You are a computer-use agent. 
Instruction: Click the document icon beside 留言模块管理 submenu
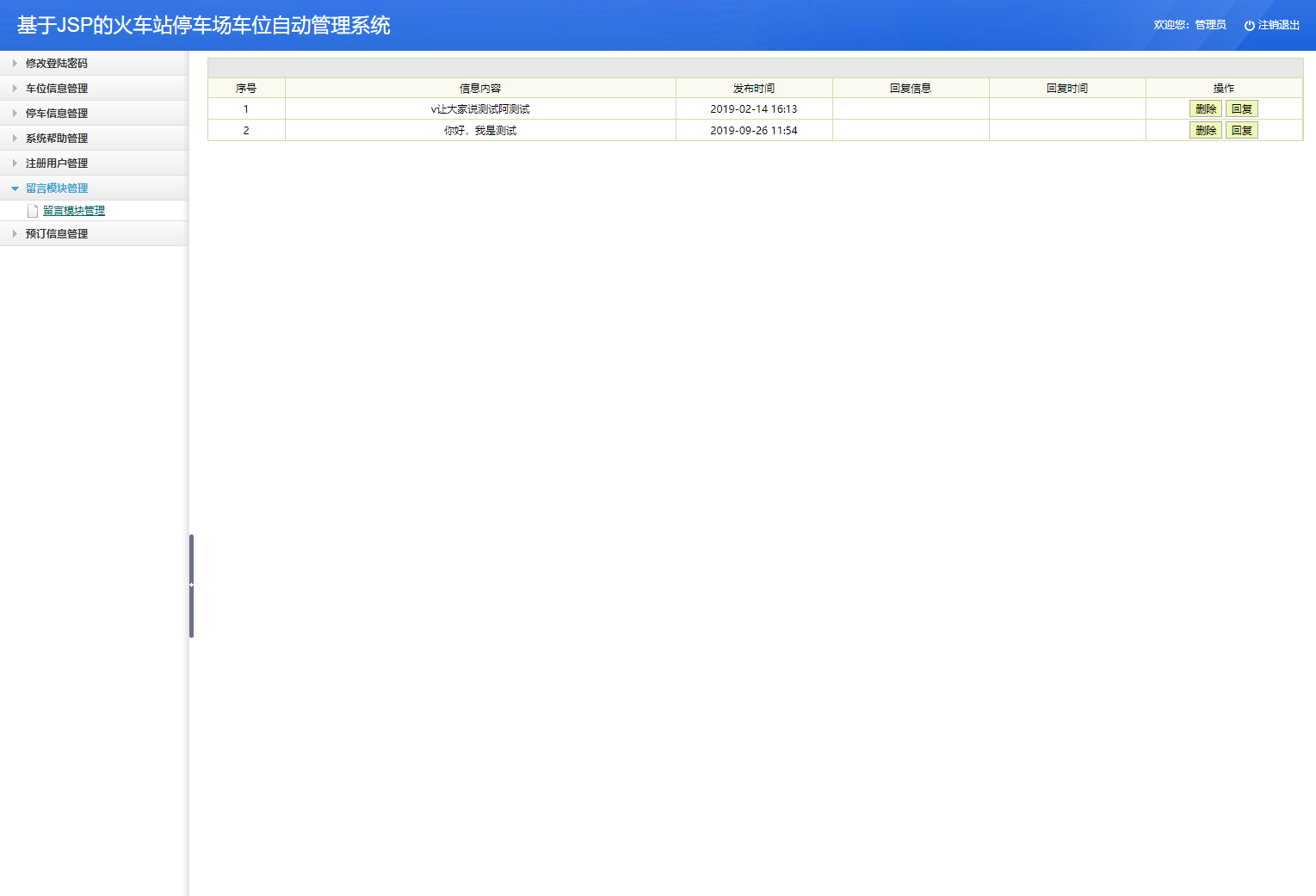click(x=32, y=210)
